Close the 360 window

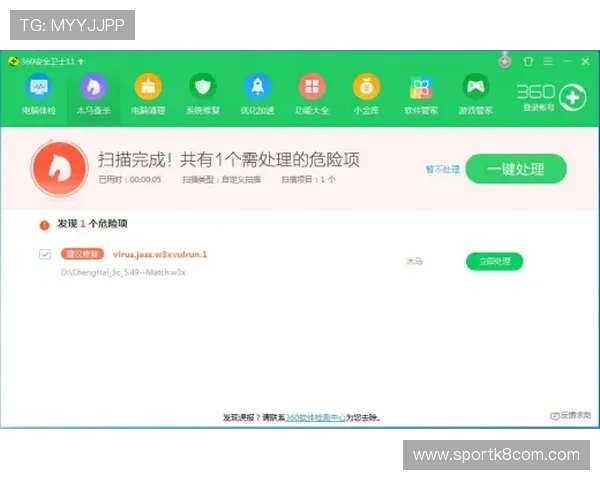coord(585,61)
